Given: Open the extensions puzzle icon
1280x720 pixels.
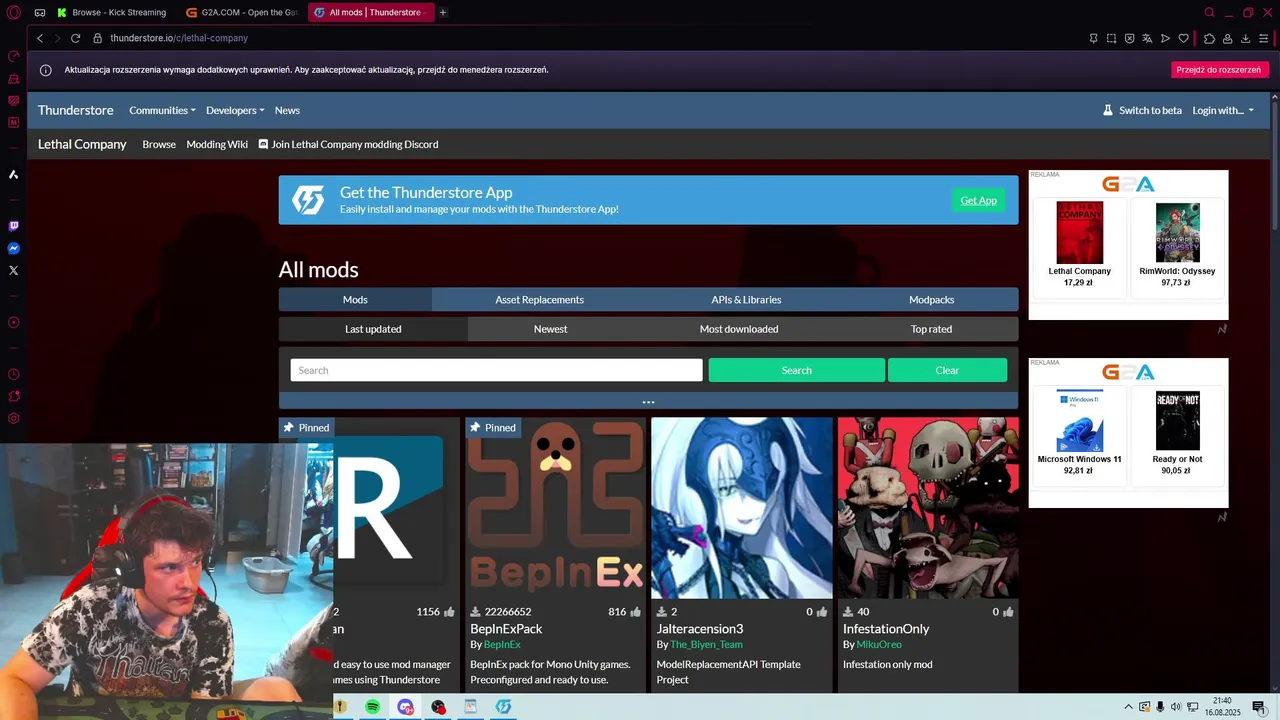Looking at the screenshot, I should point(1209,38).
